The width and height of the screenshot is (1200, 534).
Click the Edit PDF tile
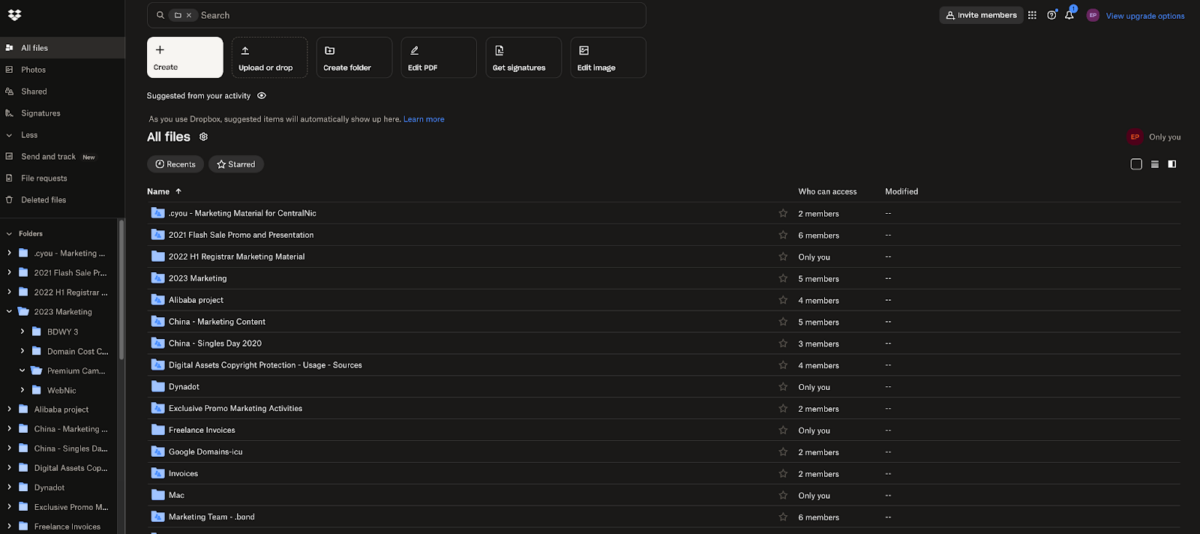pyautogui.click(x=438, y=57)
